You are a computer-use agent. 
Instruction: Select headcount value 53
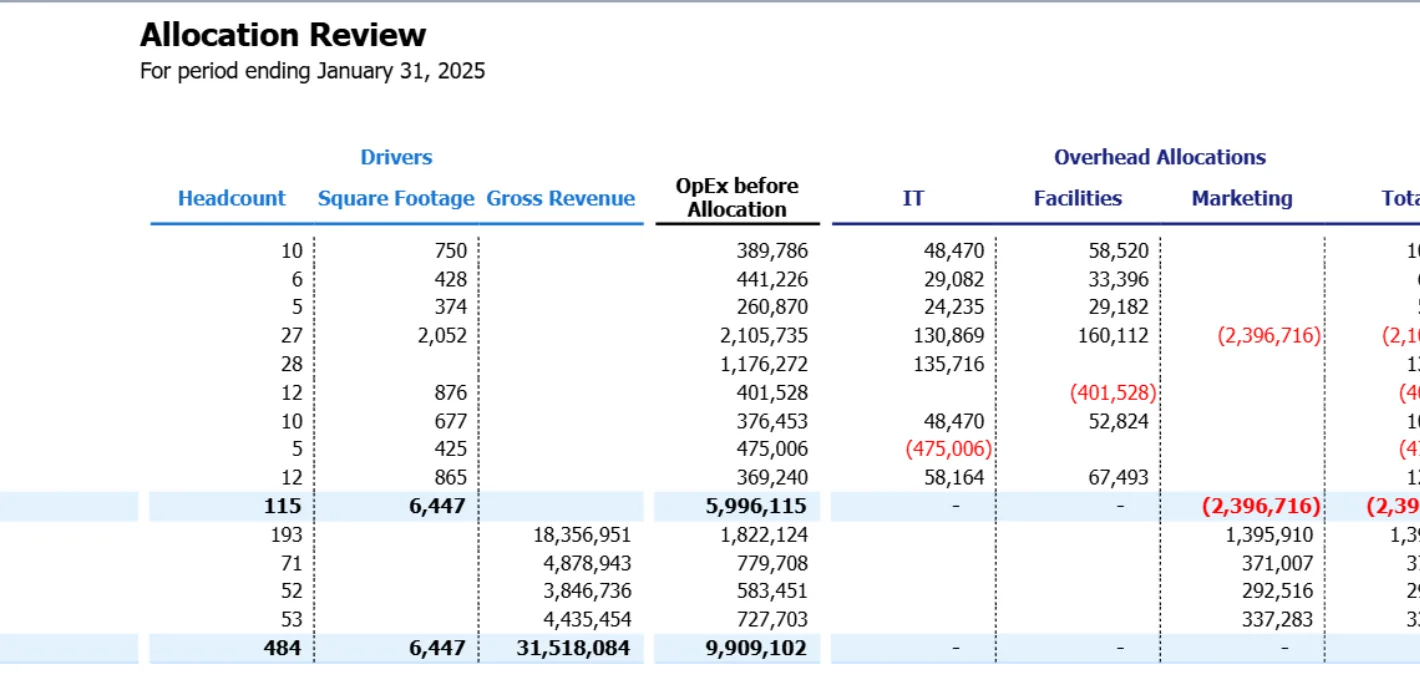tap(291, 619)
